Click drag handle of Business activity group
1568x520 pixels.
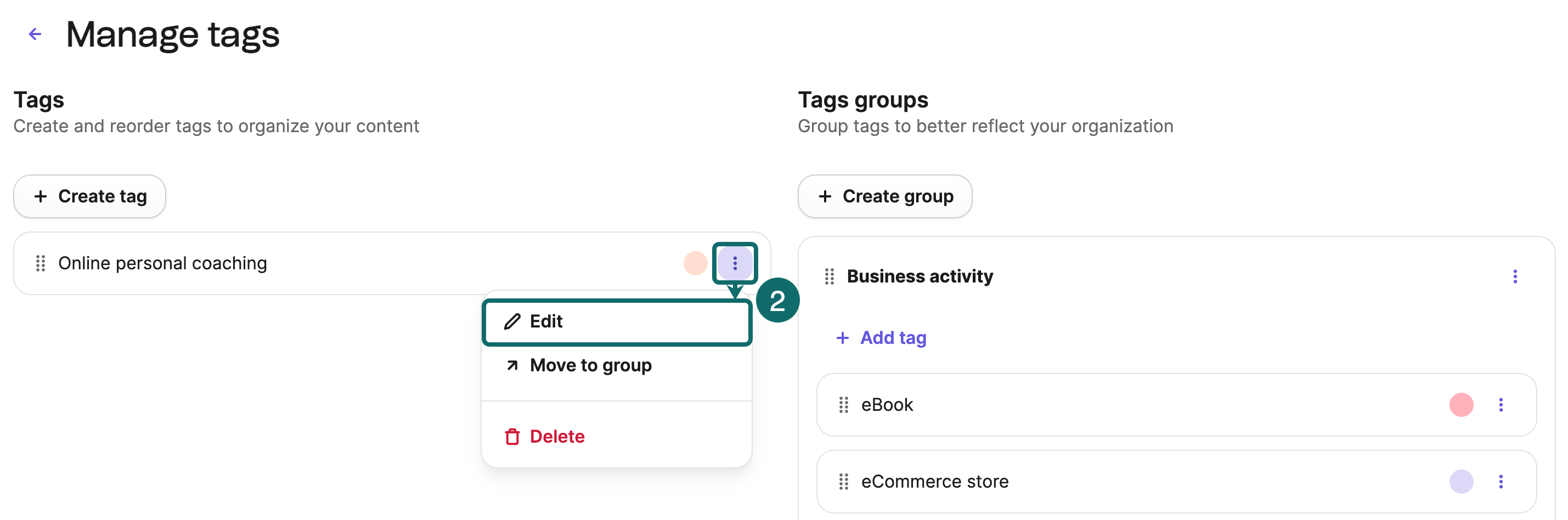point(829,276)
